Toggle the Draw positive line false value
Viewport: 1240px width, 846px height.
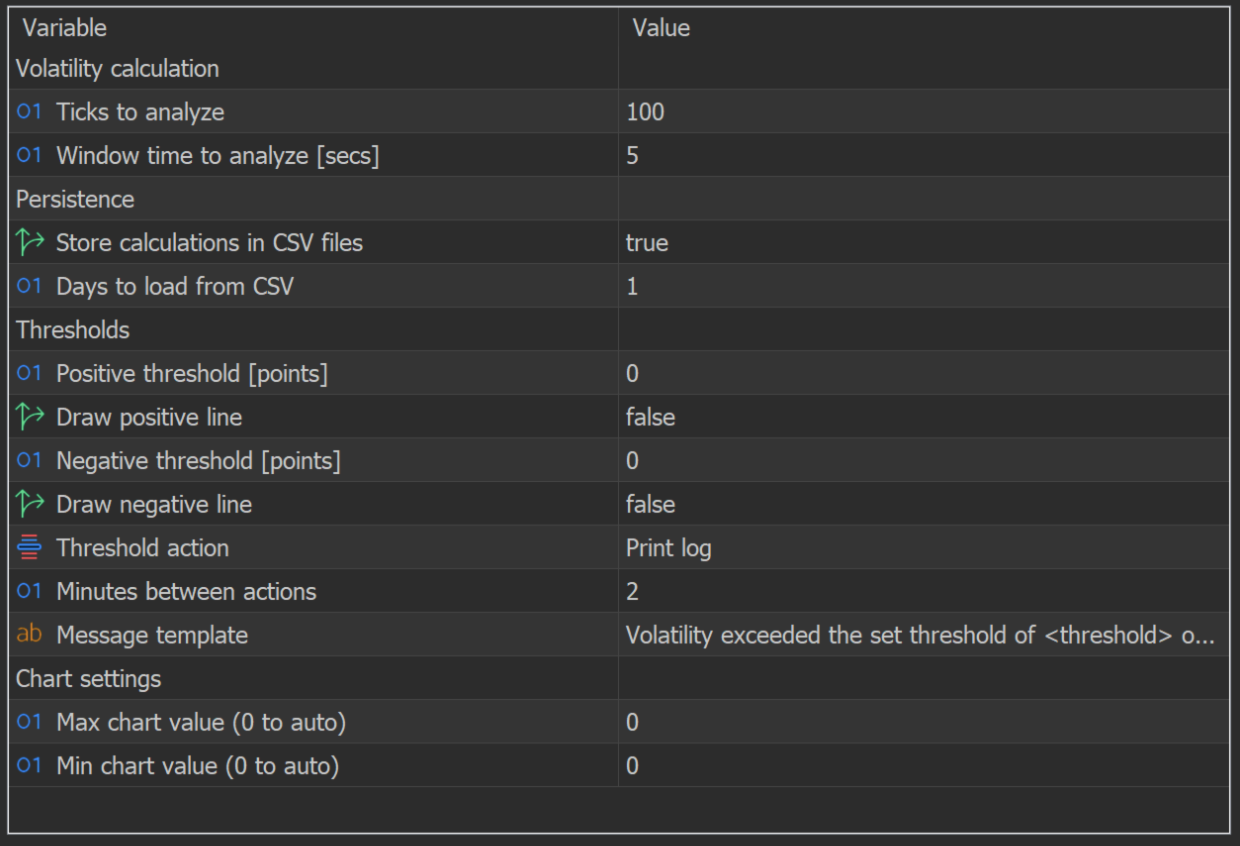pos(650,417)
